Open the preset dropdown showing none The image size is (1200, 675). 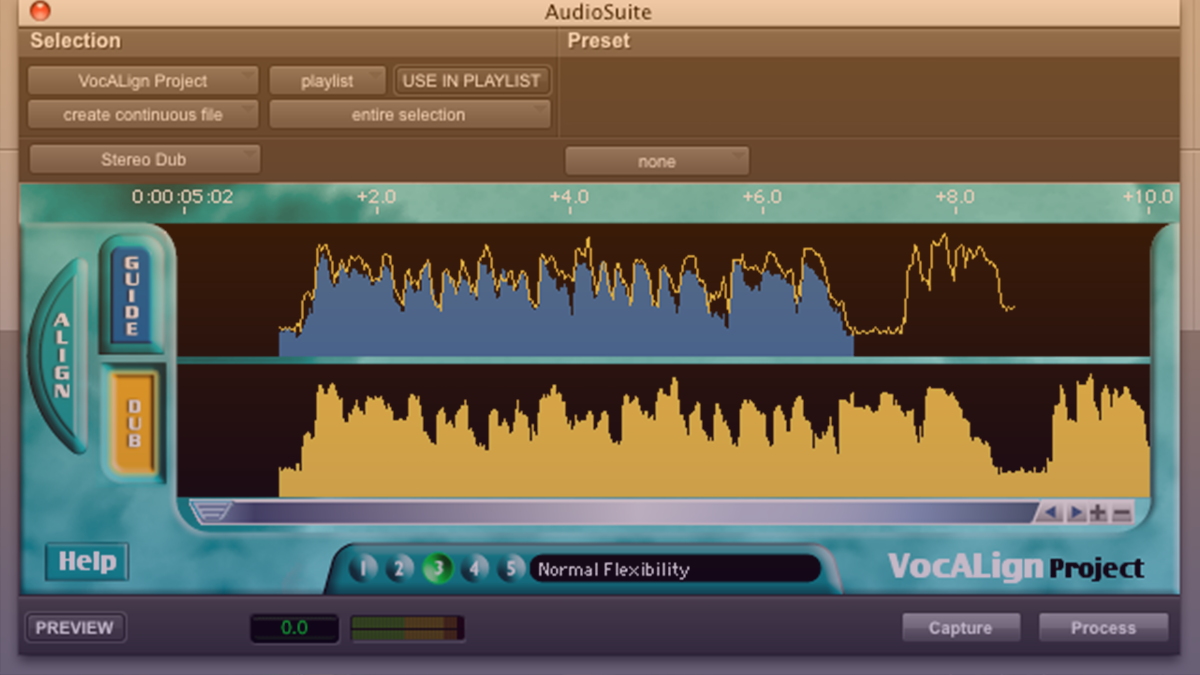pyautogui.click(x=657, y=160)
